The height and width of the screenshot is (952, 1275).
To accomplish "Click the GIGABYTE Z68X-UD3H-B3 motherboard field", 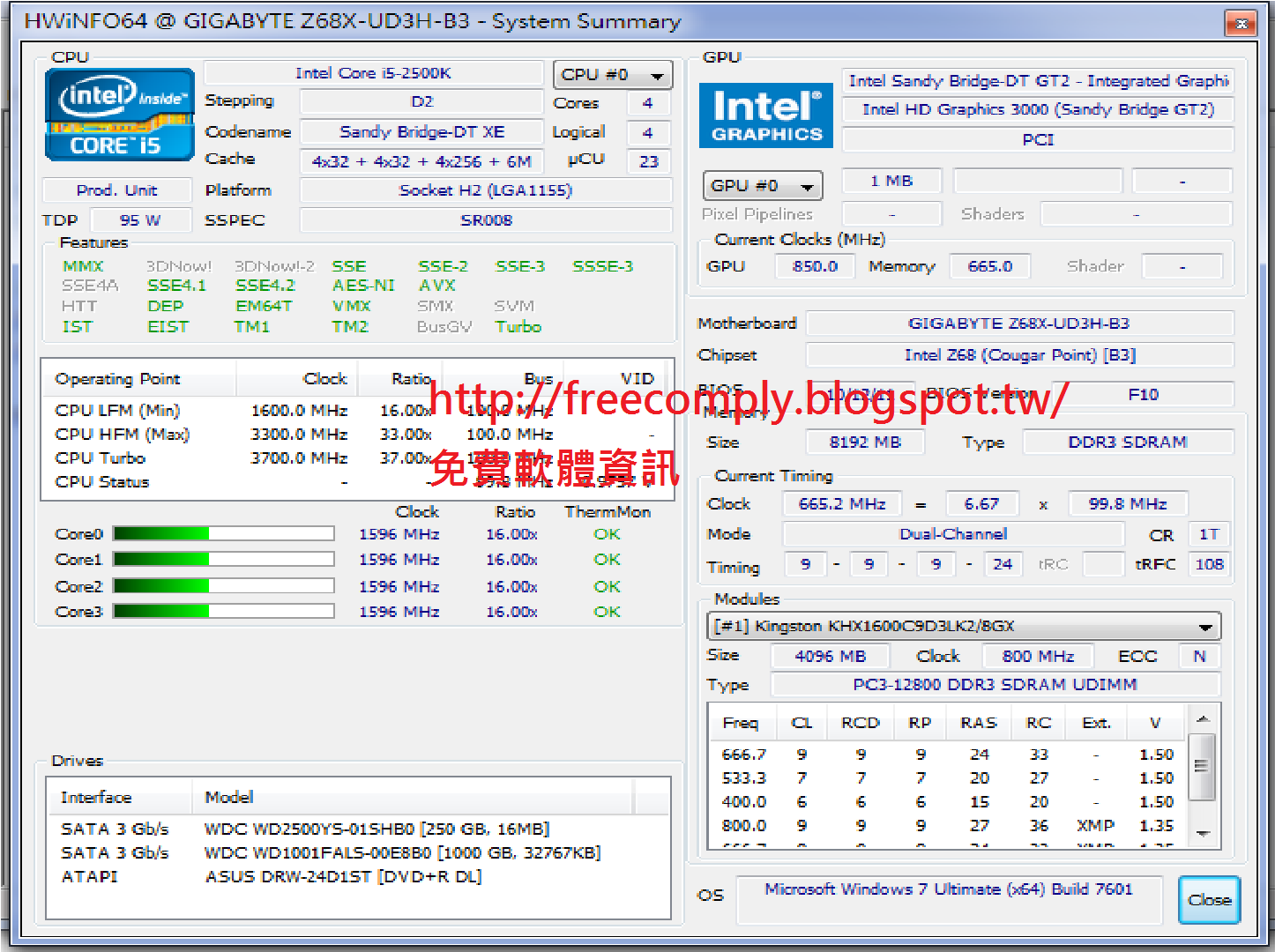I will coord(1019,324).
